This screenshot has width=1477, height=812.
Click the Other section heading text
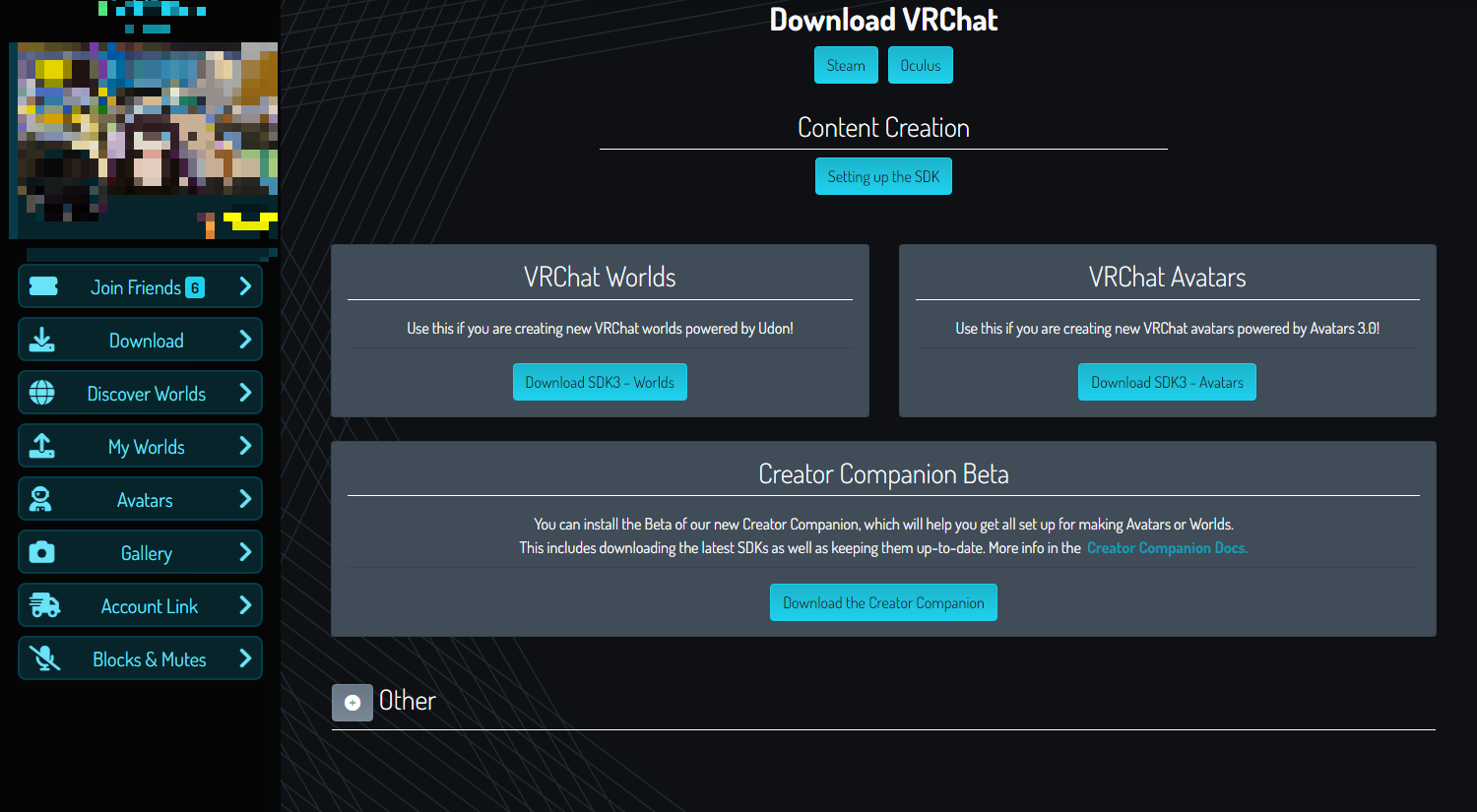(x=408, y=701)
